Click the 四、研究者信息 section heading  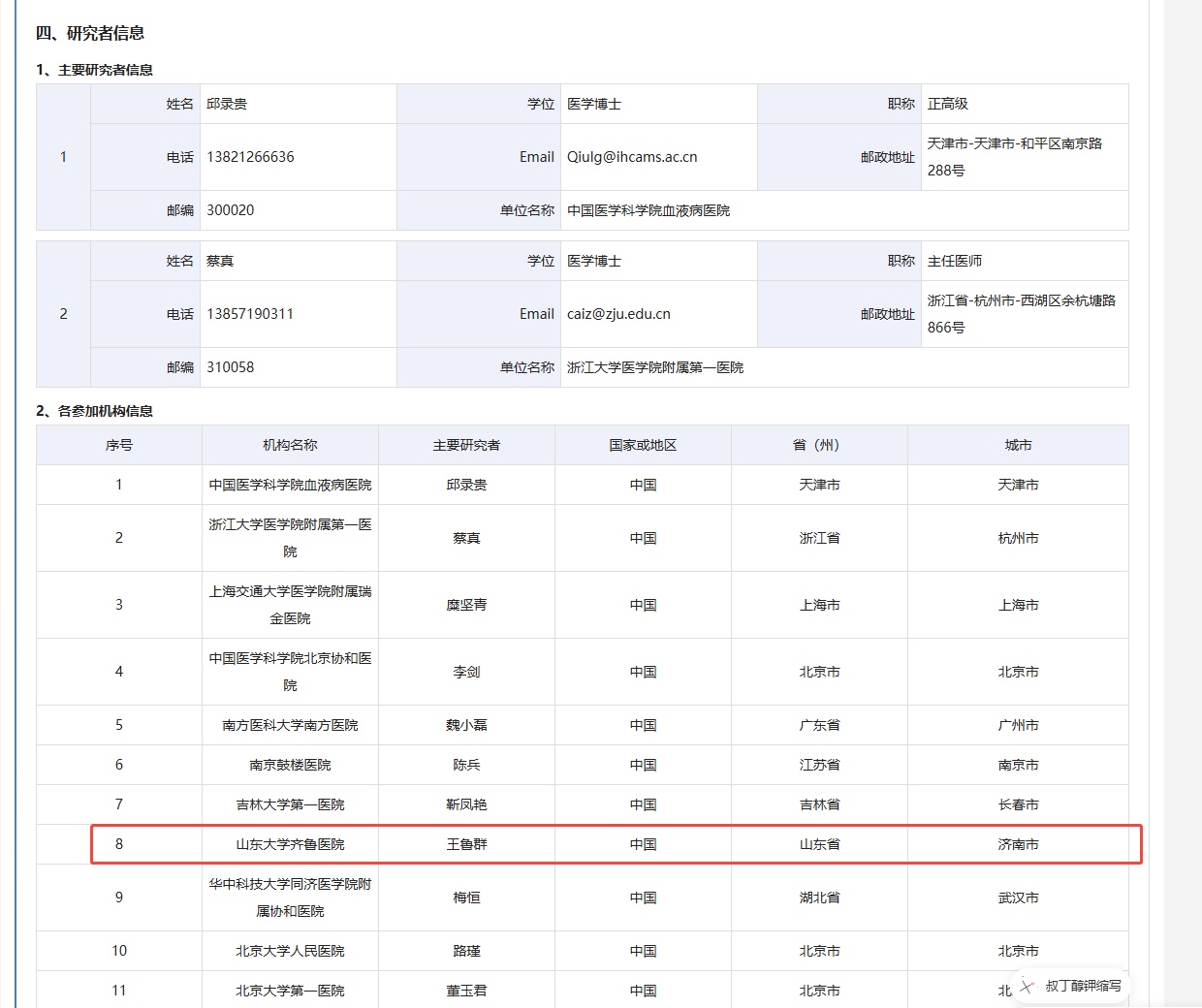(x=90, y=33)
